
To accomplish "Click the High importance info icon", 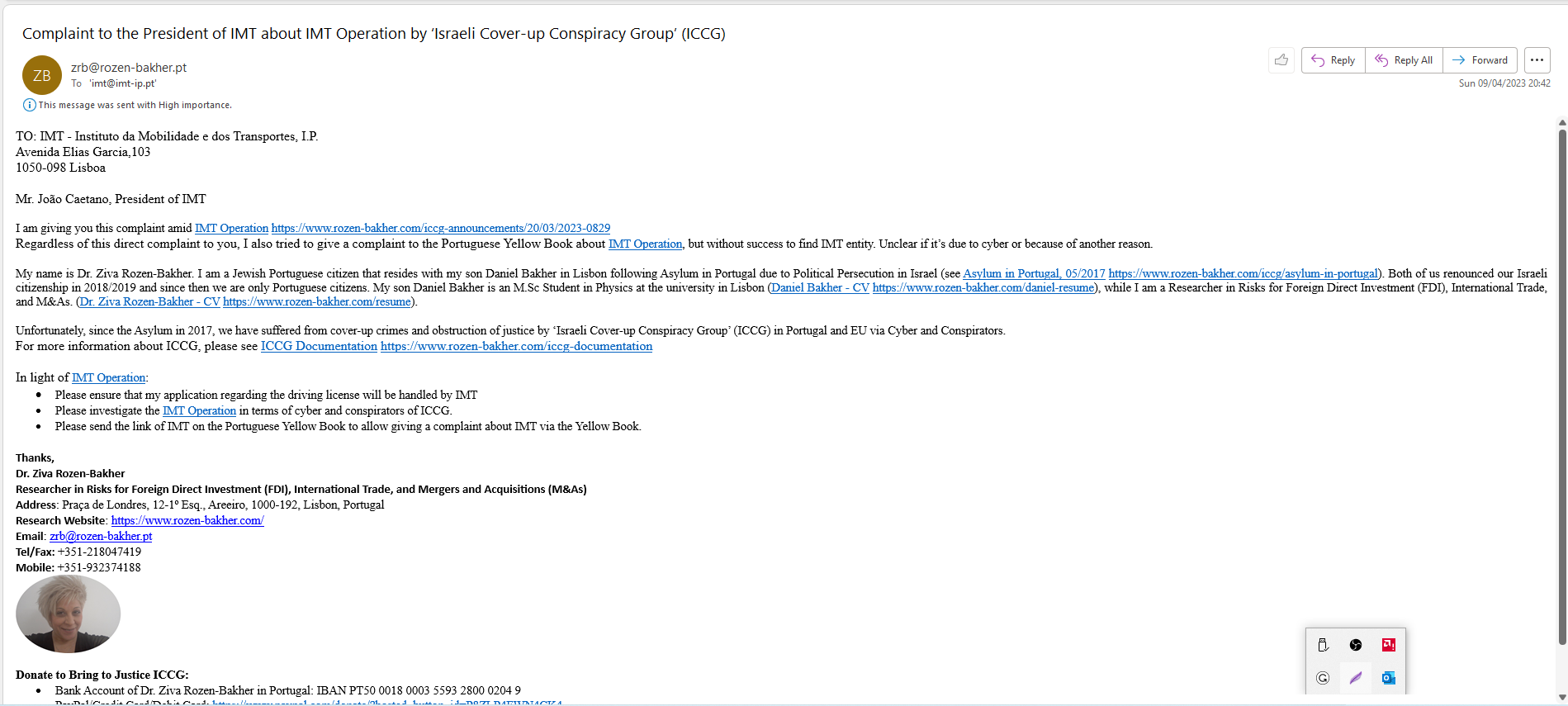I will 30,105.
